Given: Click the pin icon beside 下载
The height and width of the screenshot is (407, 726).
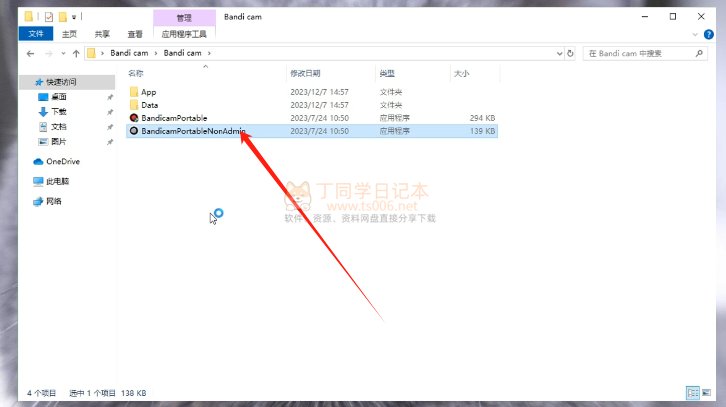Looking at the screenshot, I should (110, 112).
